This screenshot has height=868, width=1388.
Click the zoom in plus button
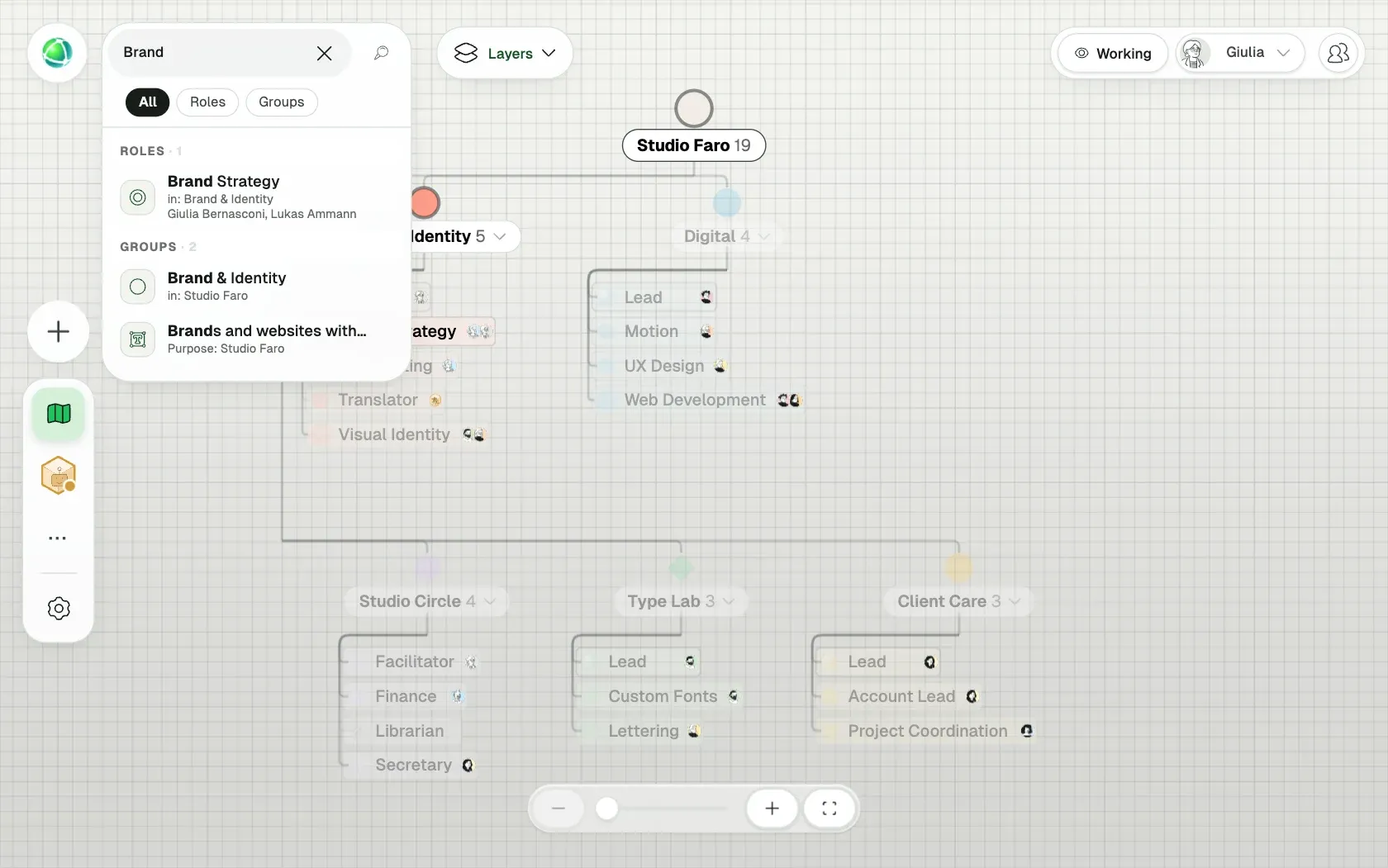pyautogui.click(x=772, y=809)
